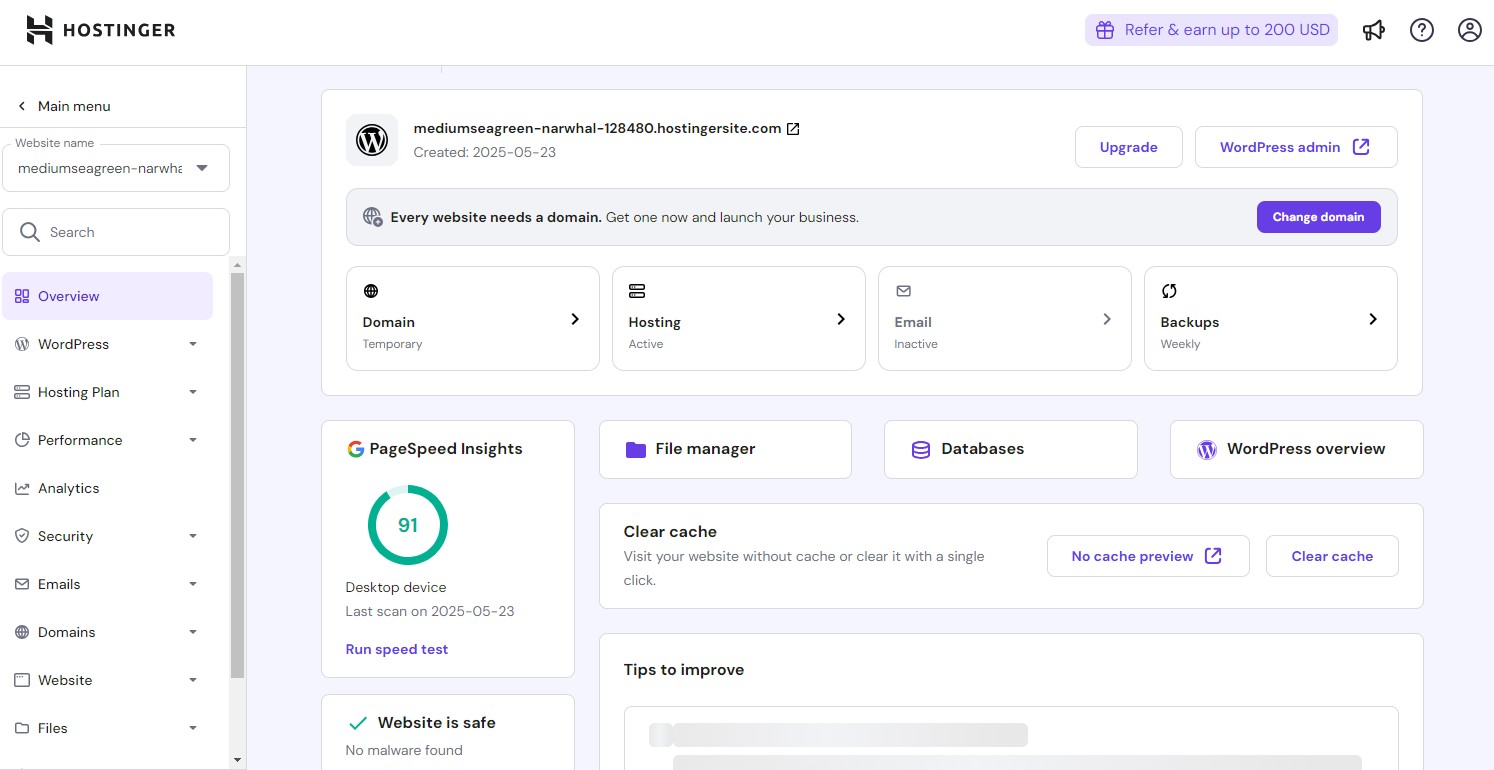Image resolution: width=1494 pixels, height=770 pixels.
Task: Open Emails sidebar menu item
Action: click(107, 584)
